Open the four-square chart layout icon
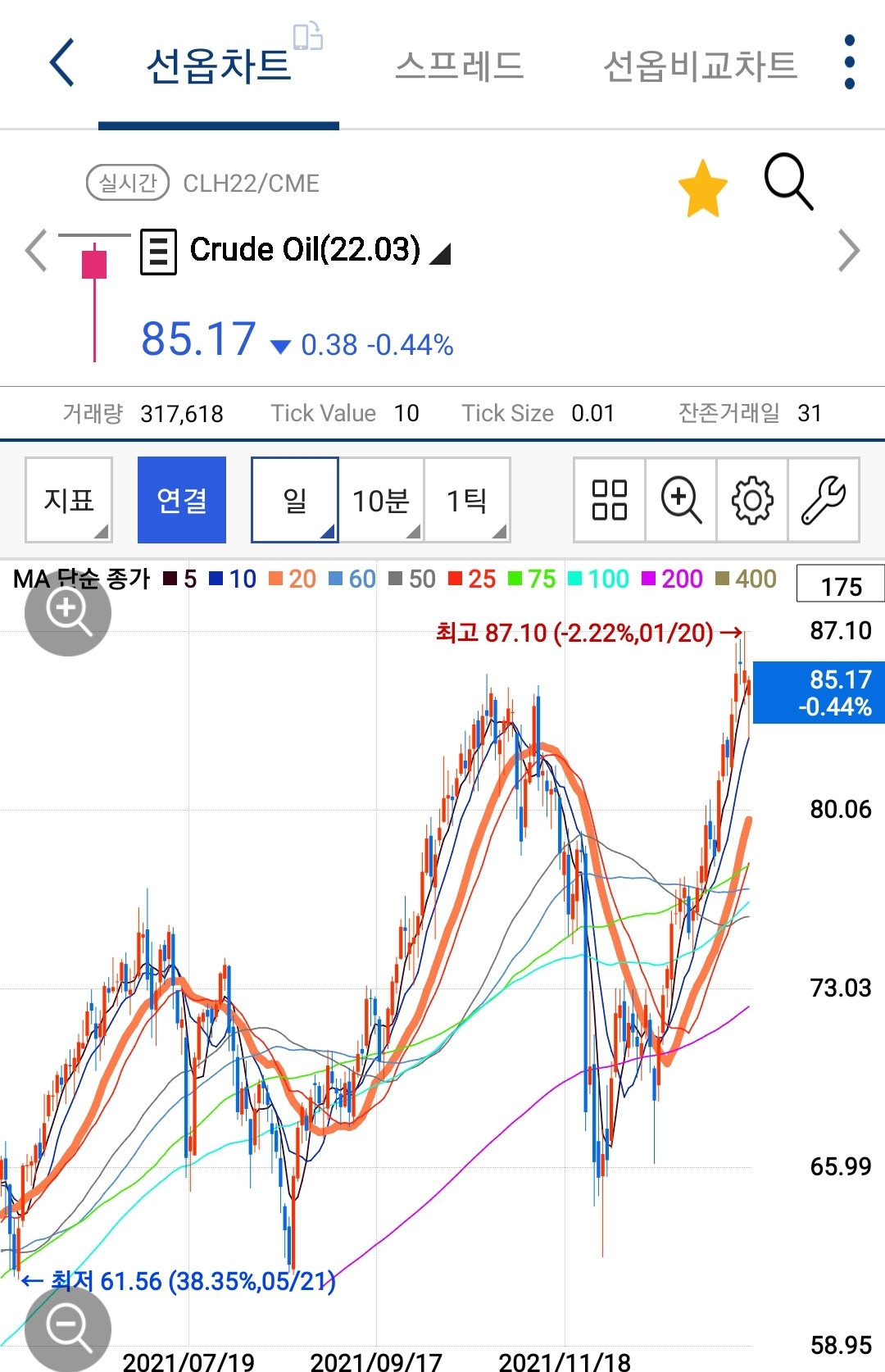Viewport: 885px width, 1372px height. point(610,500)
